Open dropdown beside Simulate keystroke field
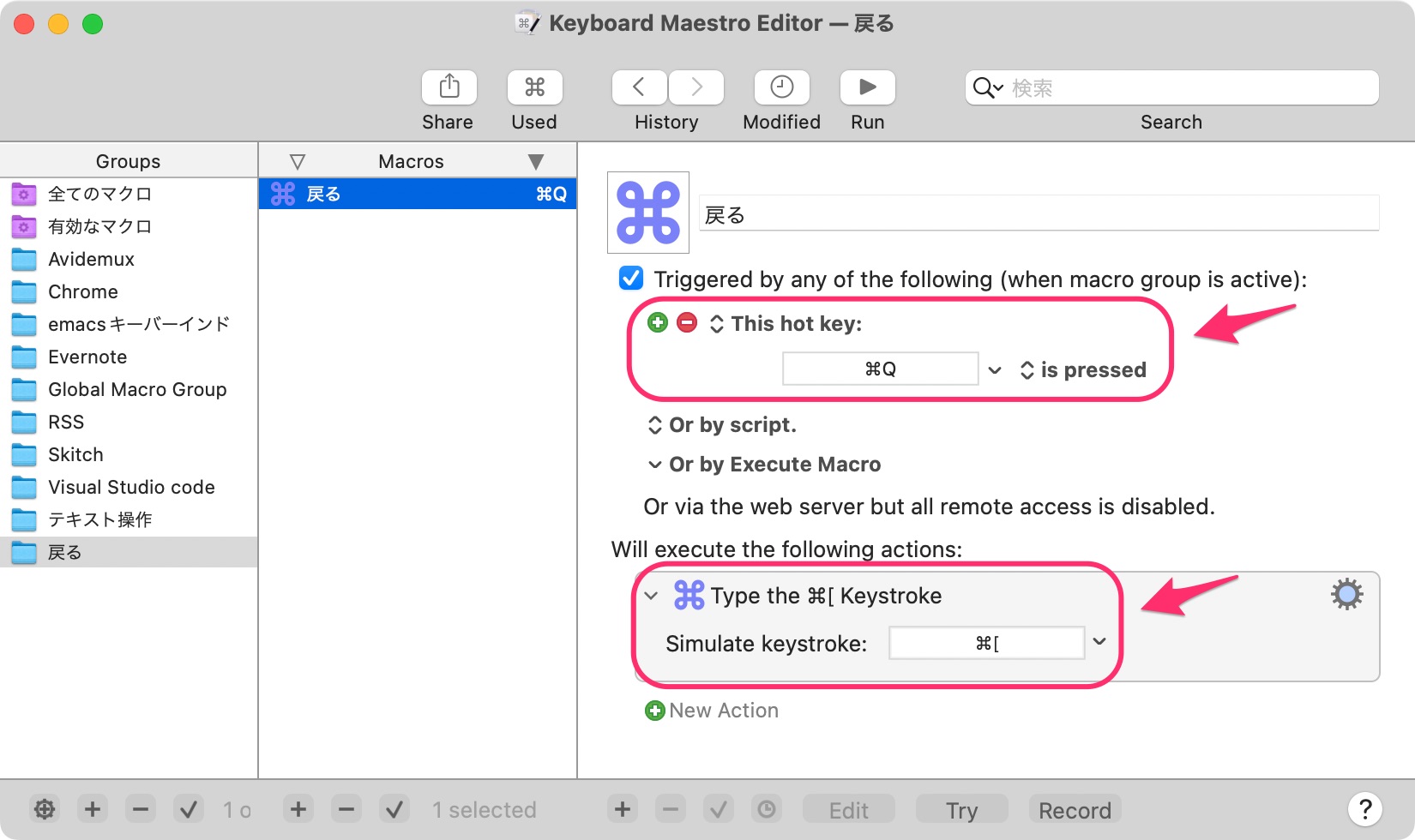This screenshot has width=1415, height=840. coord(1099,642)
